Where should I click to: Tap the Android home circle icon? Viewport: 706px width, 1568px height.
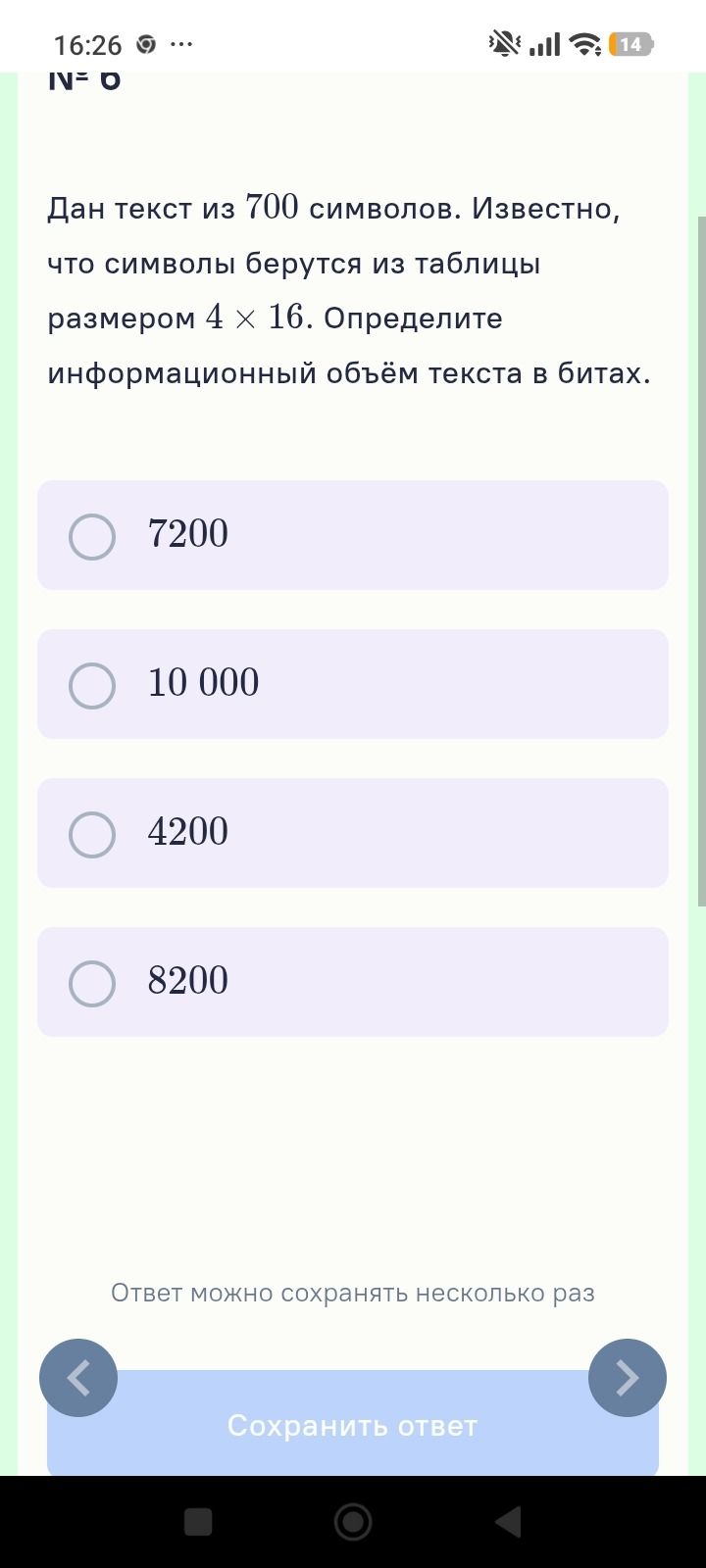353,1522
